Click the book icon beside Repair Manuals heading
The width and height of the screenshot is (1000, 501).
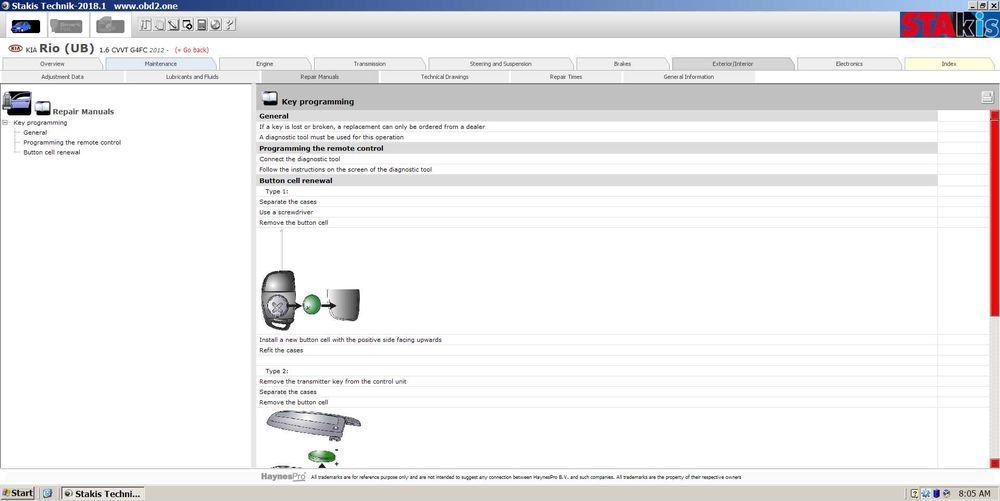[43, 108]
